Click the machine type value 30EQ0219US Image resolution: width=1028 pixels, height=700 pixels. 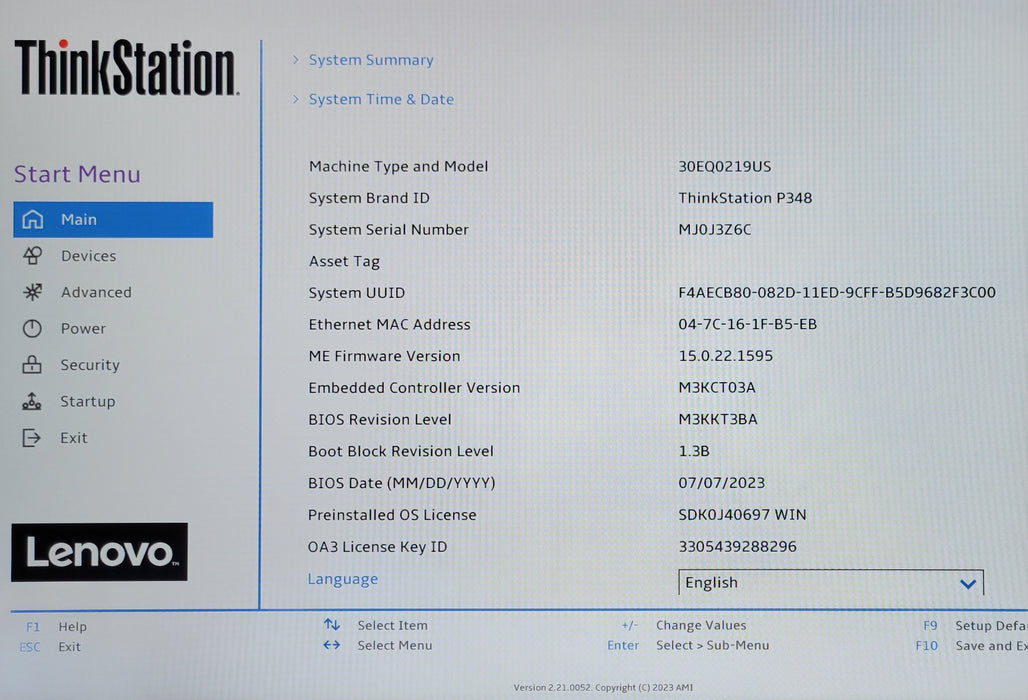click(x=724, y=166)
